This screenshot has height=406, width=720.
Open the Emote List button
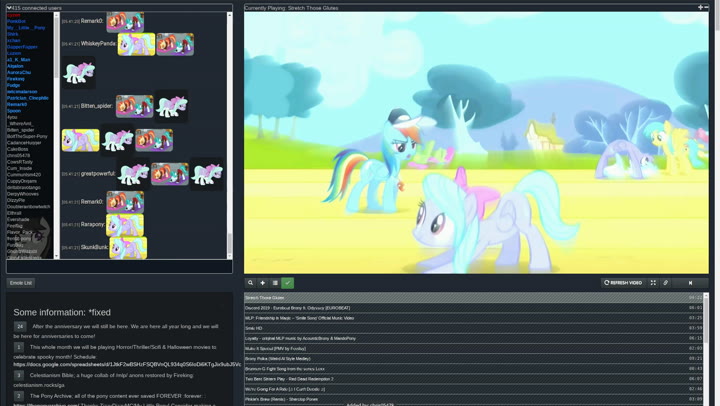(21, 283)
